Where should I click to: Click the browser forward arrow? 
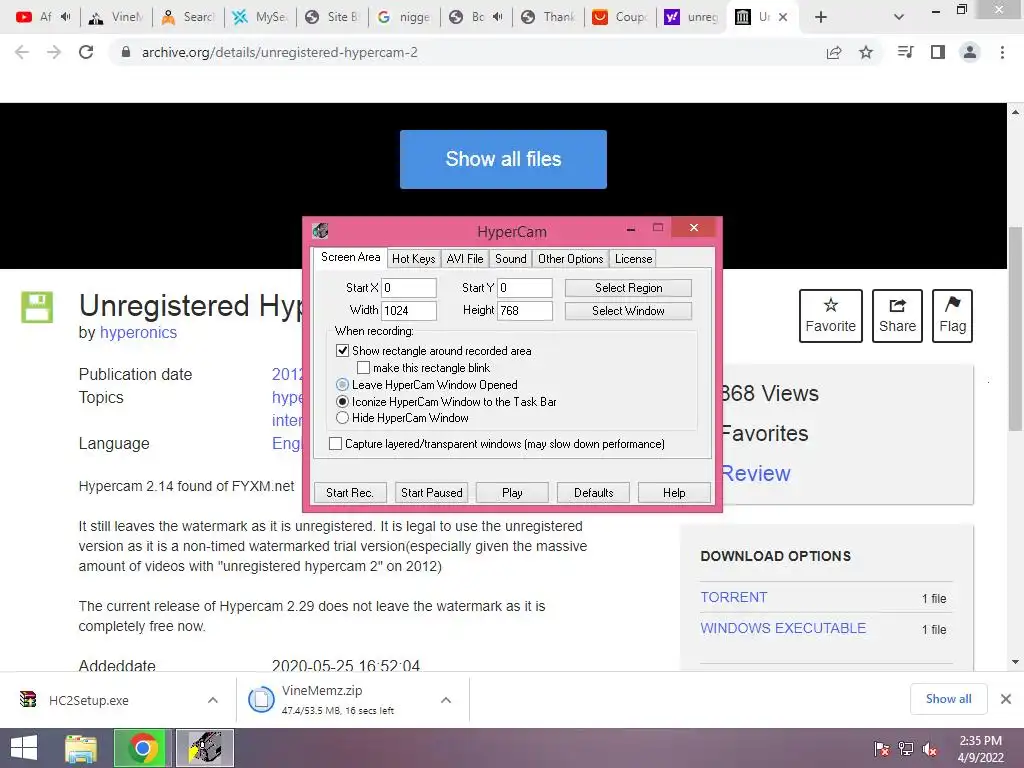(x=54, y=52)
